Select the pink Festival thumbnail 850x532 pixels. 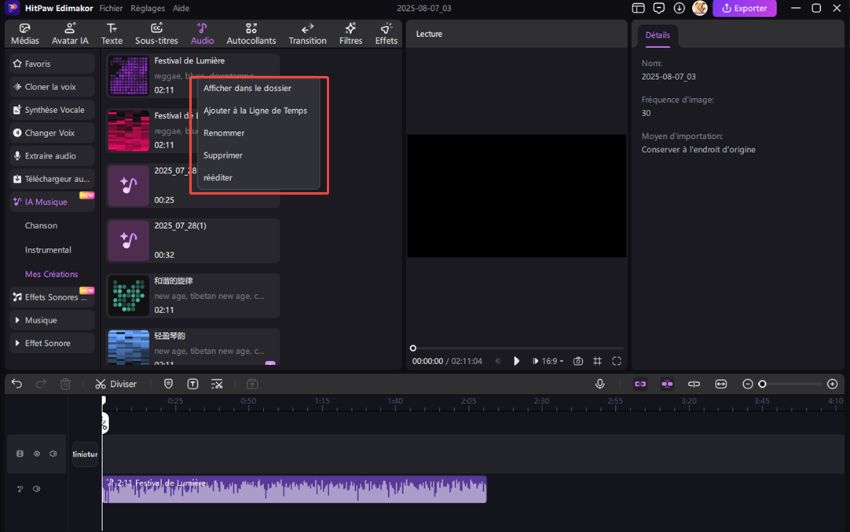pyautogui.click(x=128, y=131)
